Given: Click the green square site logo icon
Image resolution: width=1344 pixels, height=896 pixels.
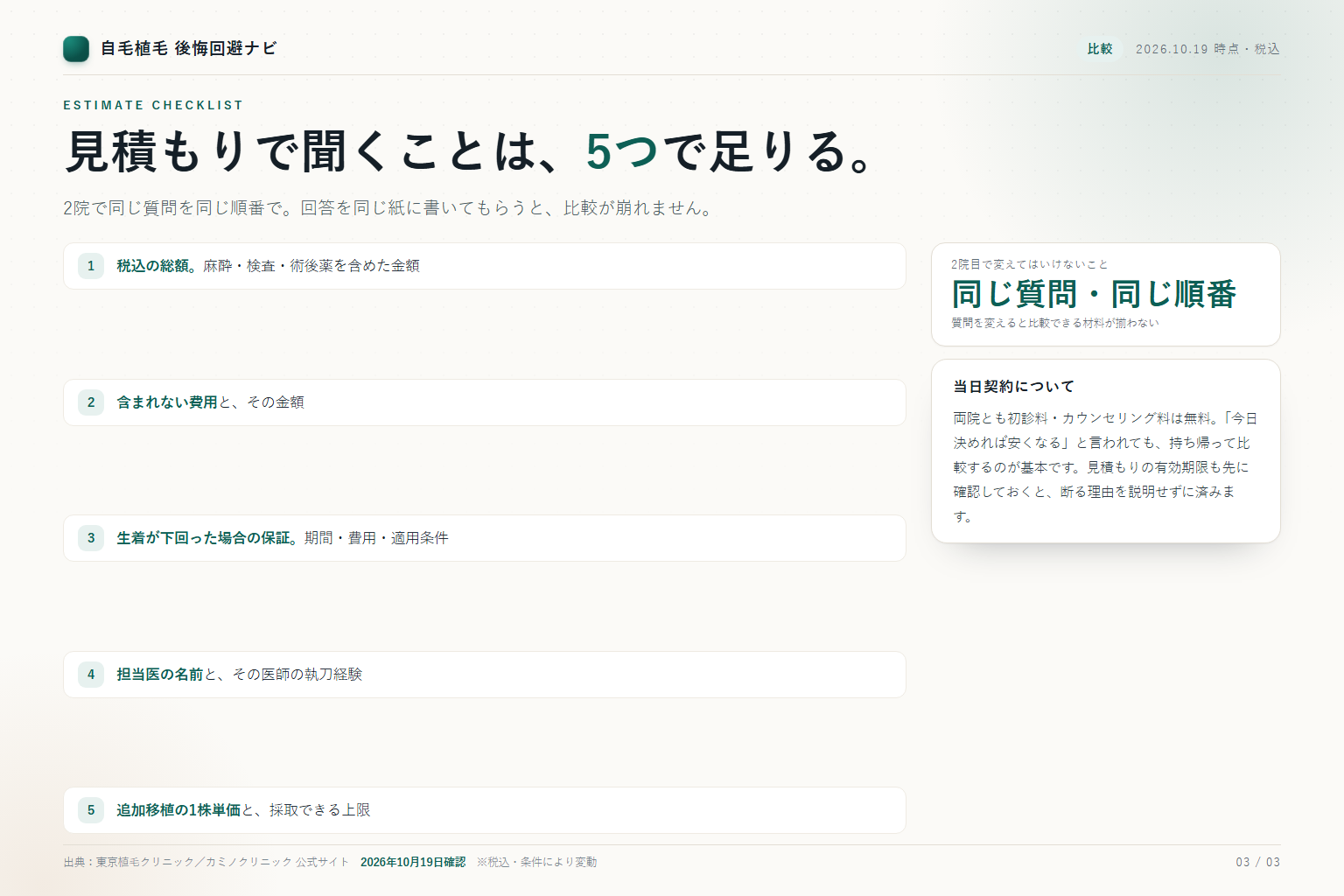Looking at the screenshot, I should pos(76,49).
